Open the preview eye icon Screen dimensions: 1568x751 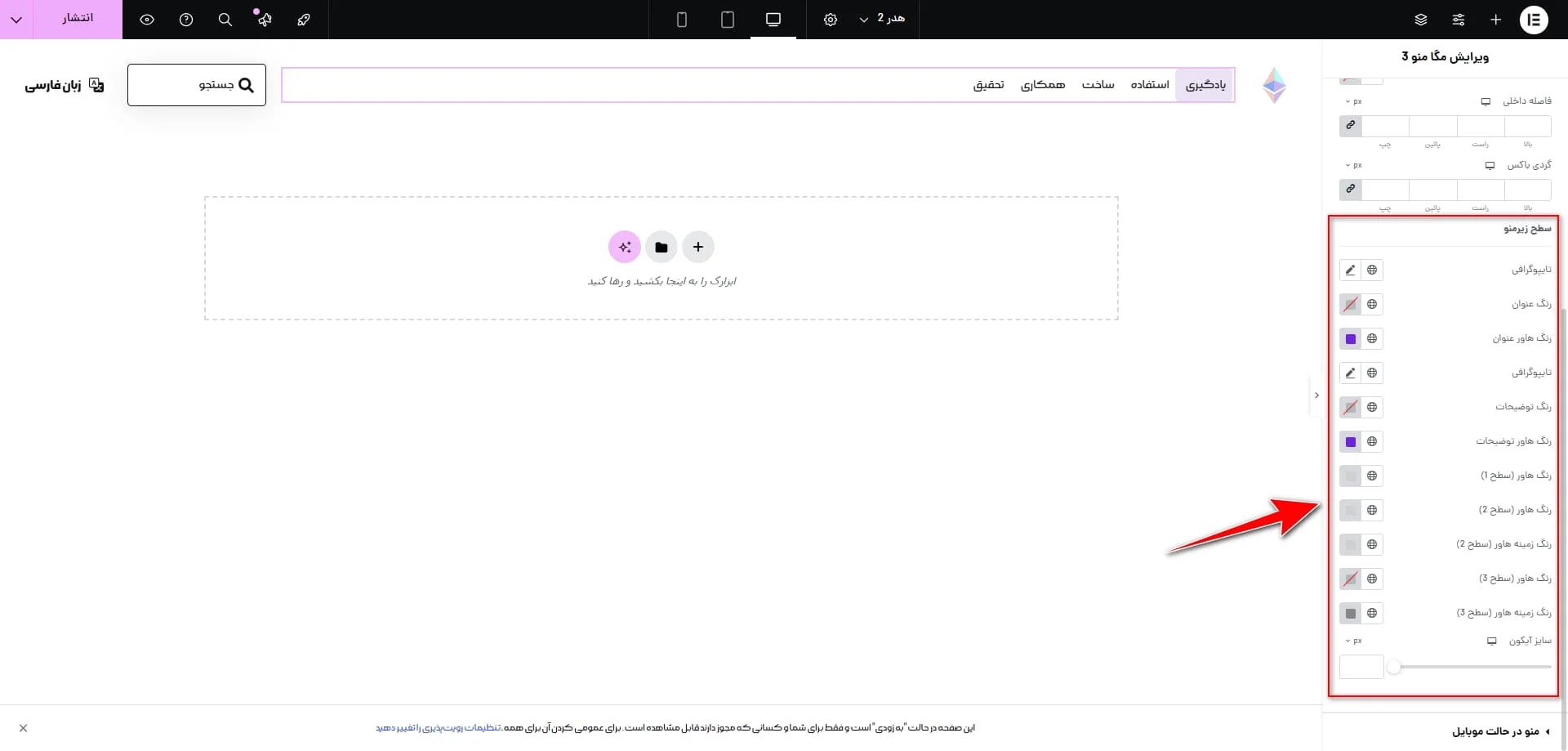pyautogui.click(x=147, y=20)
